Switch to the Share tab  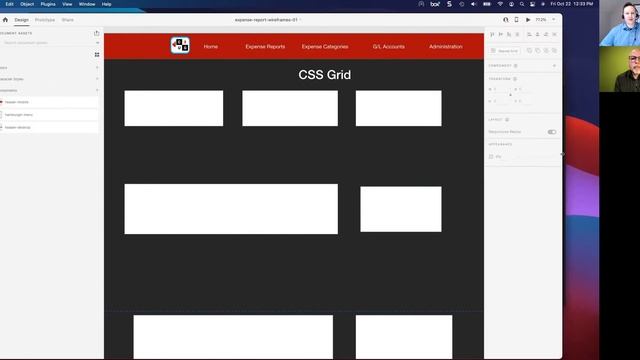(x=68, y=20)
